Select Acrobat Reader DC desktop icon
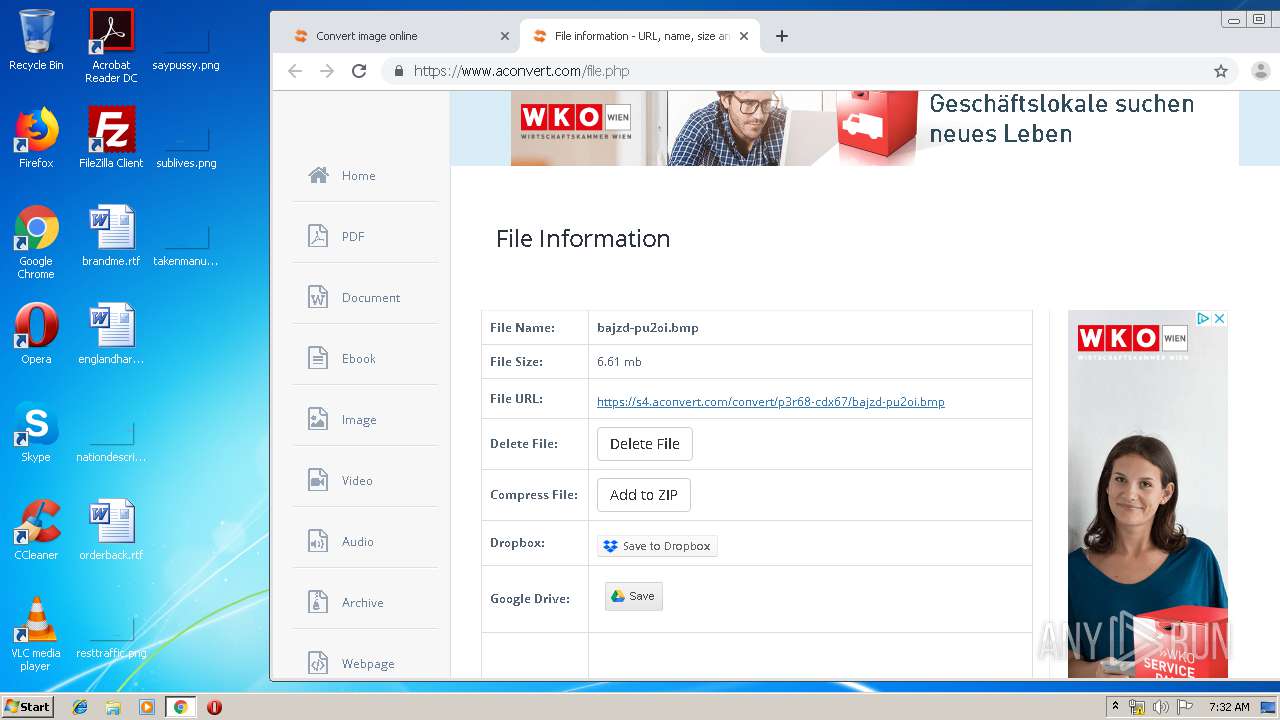Image resolution: width=1280 pixels, height=720 pixels. (x=111, y=46)
